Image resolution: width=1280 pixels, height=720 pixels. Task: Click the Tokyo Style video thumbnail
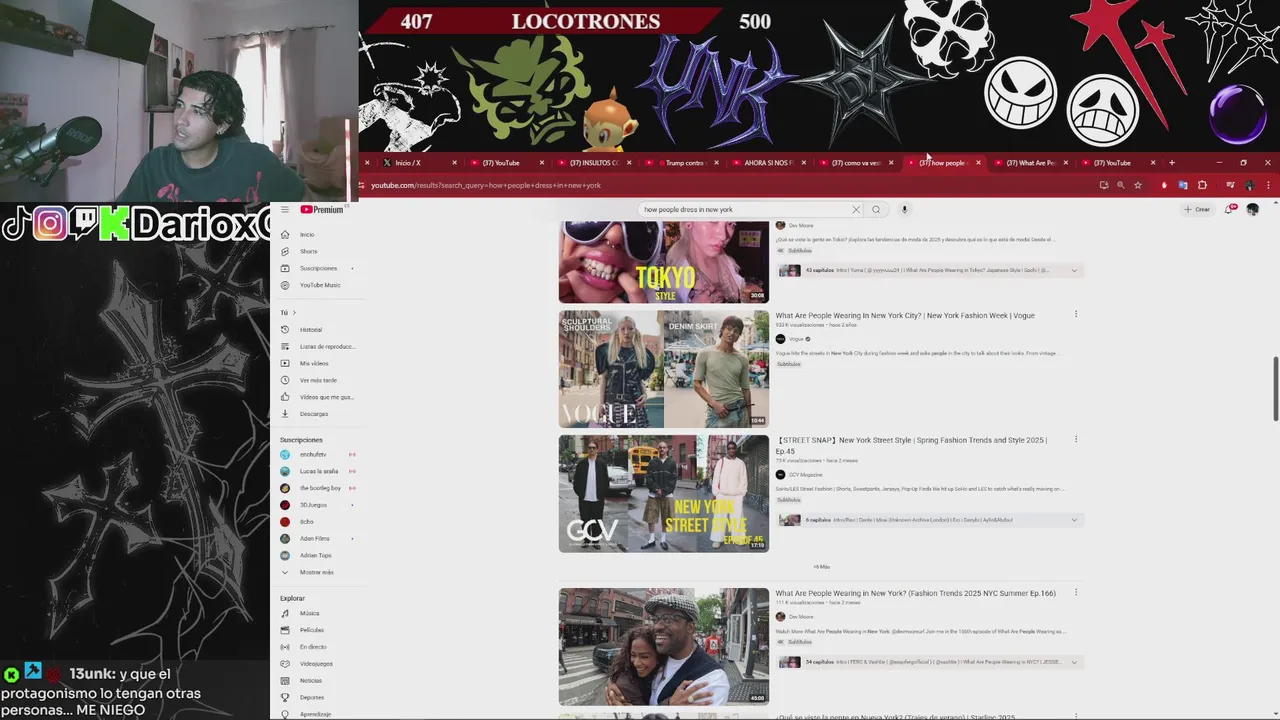tap(664, 262)
